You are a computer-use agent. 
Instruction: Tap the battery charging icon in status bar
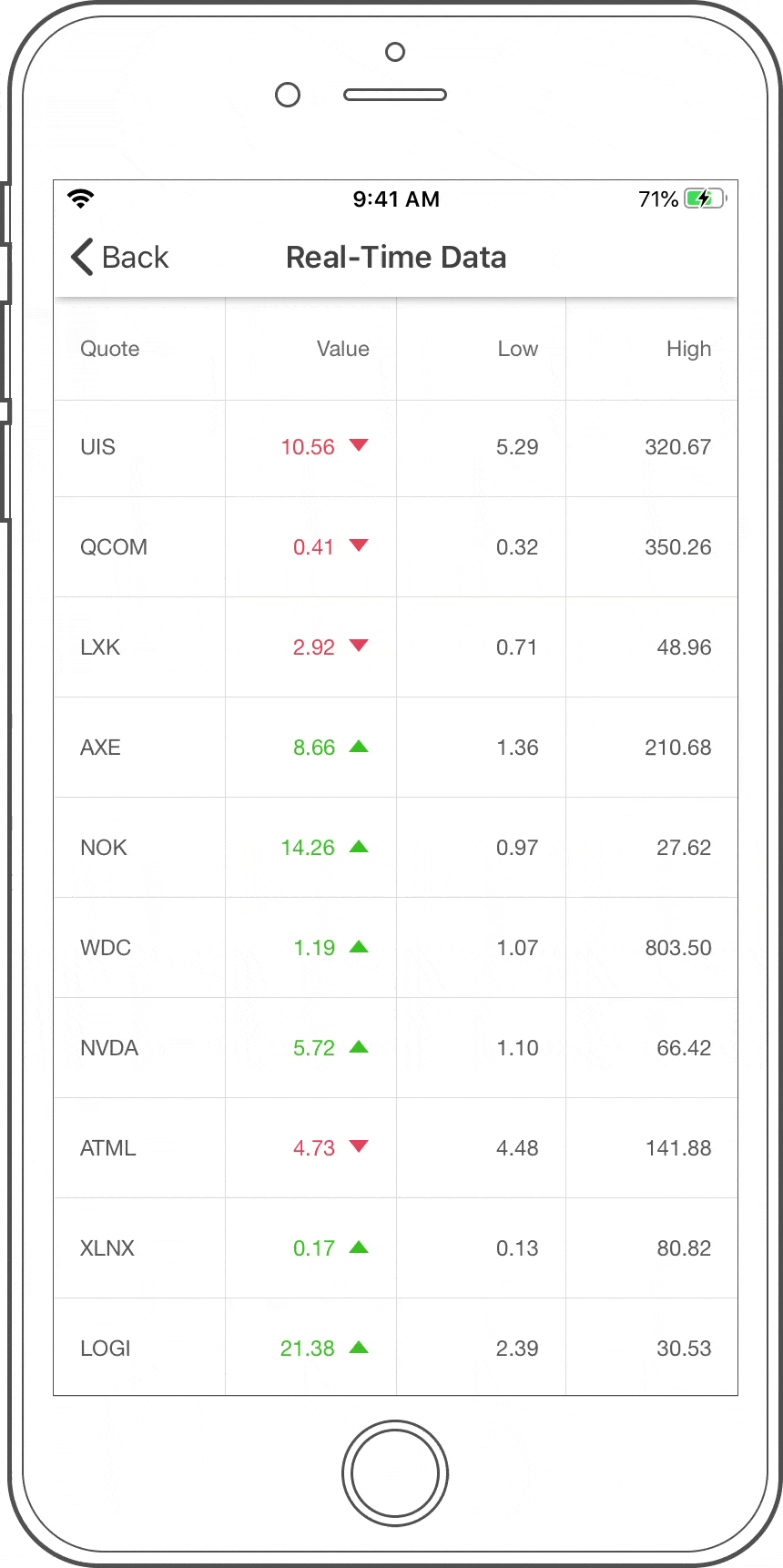tap(705, 199)
